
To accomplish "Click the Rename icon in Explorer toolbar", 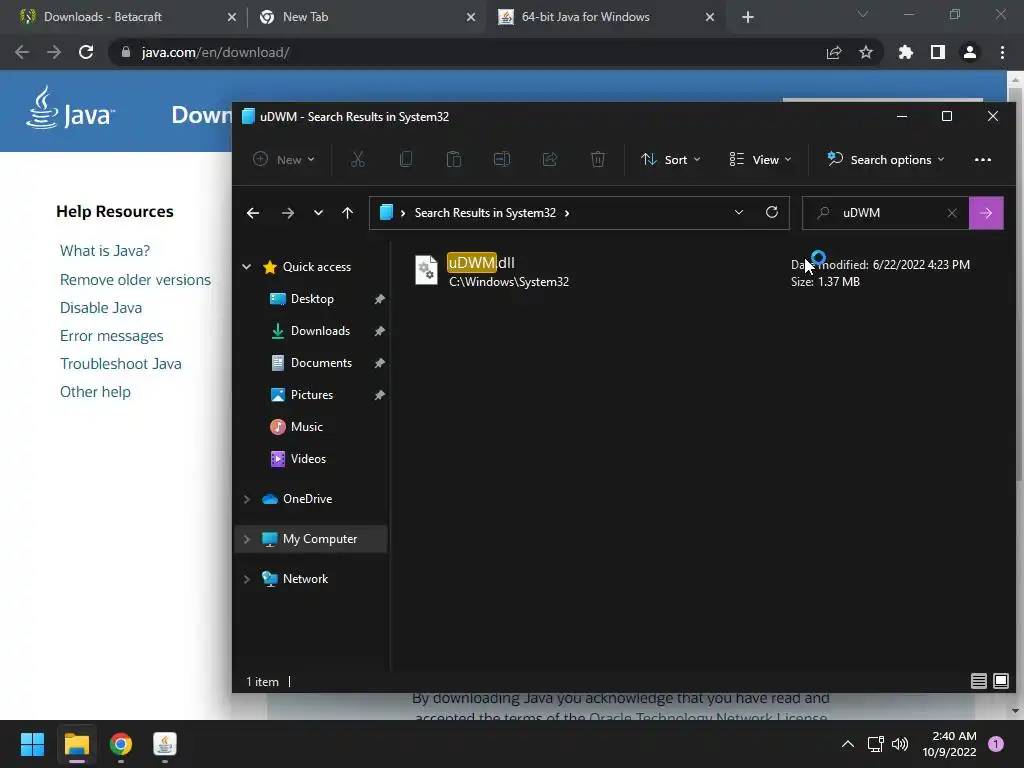I will click(x=502, y=159).
